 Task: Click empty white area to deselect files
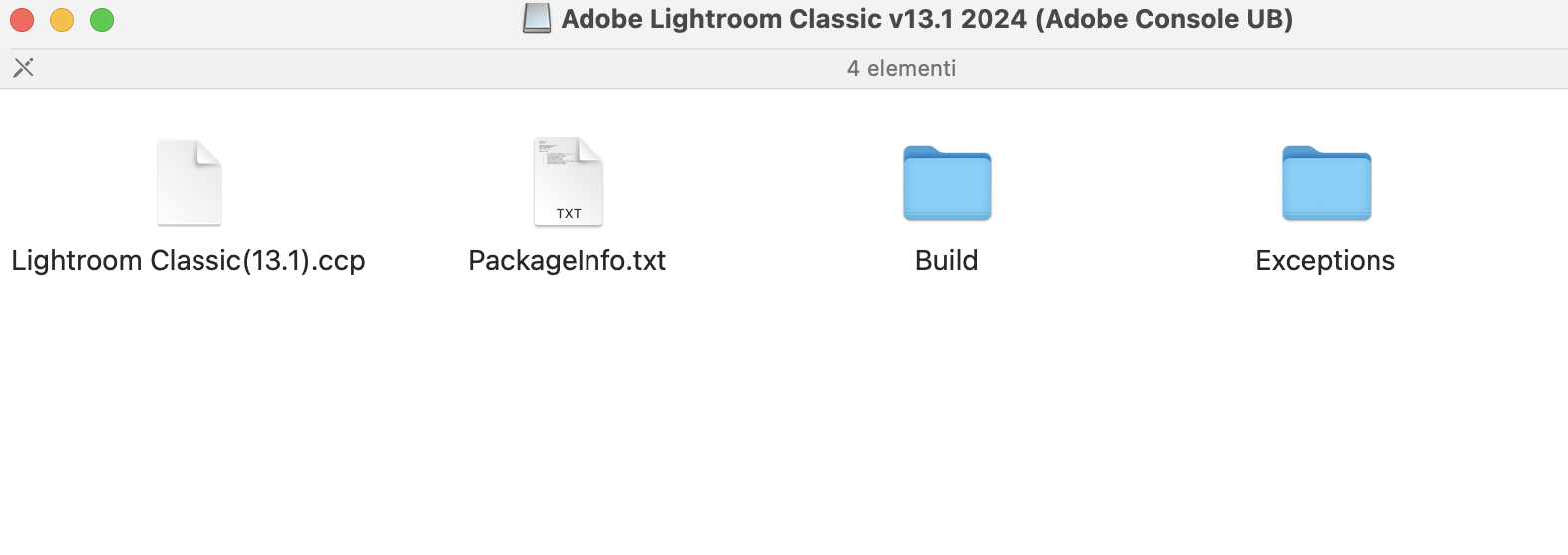[784, 419]
